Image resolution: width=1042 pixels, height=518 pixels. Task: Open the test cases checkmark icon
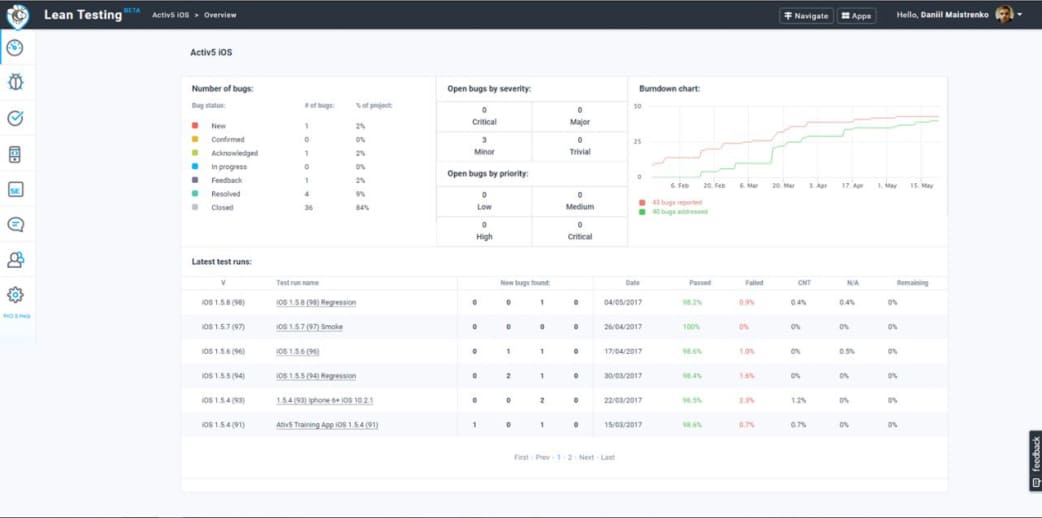coord(15,118)
